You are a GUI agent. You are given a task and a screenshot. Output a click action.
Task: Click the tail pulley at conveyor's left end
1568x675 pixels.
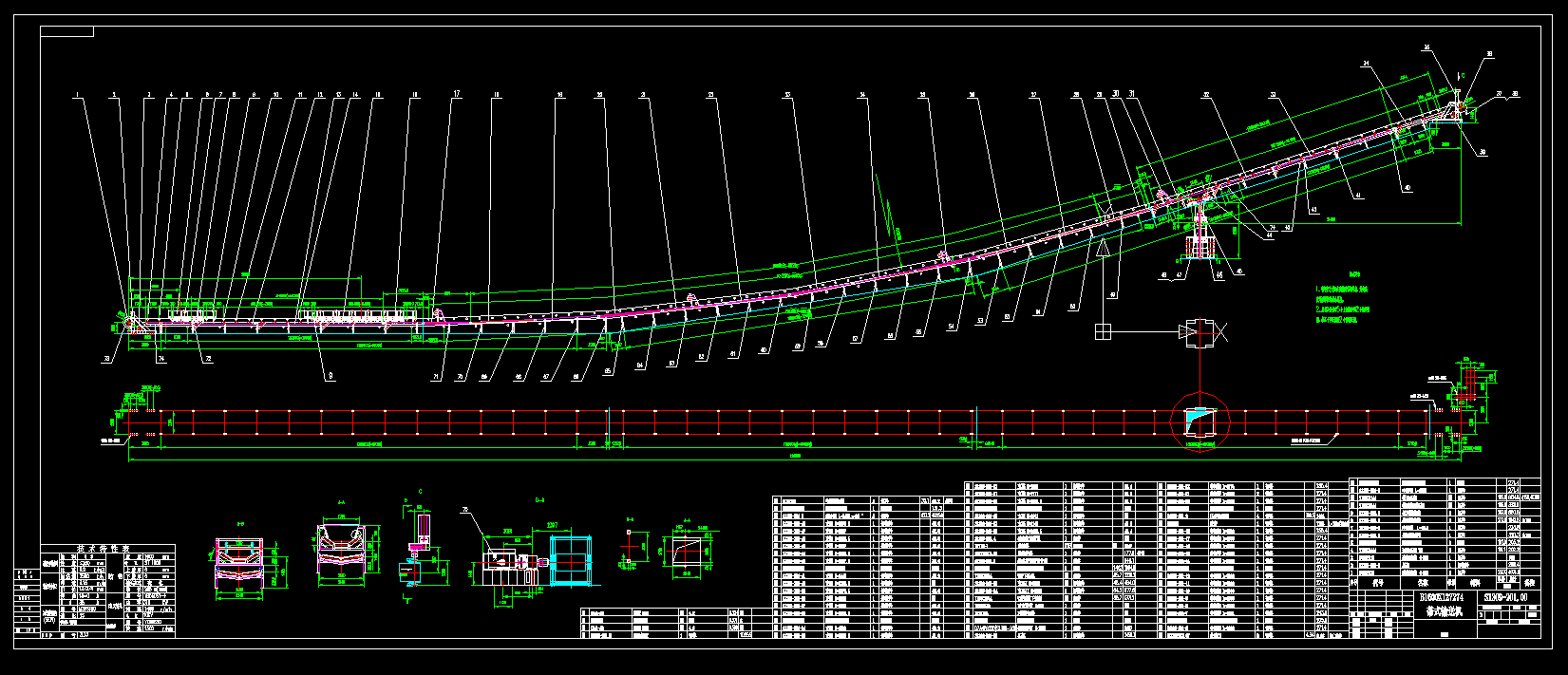(x=126, y=321)
